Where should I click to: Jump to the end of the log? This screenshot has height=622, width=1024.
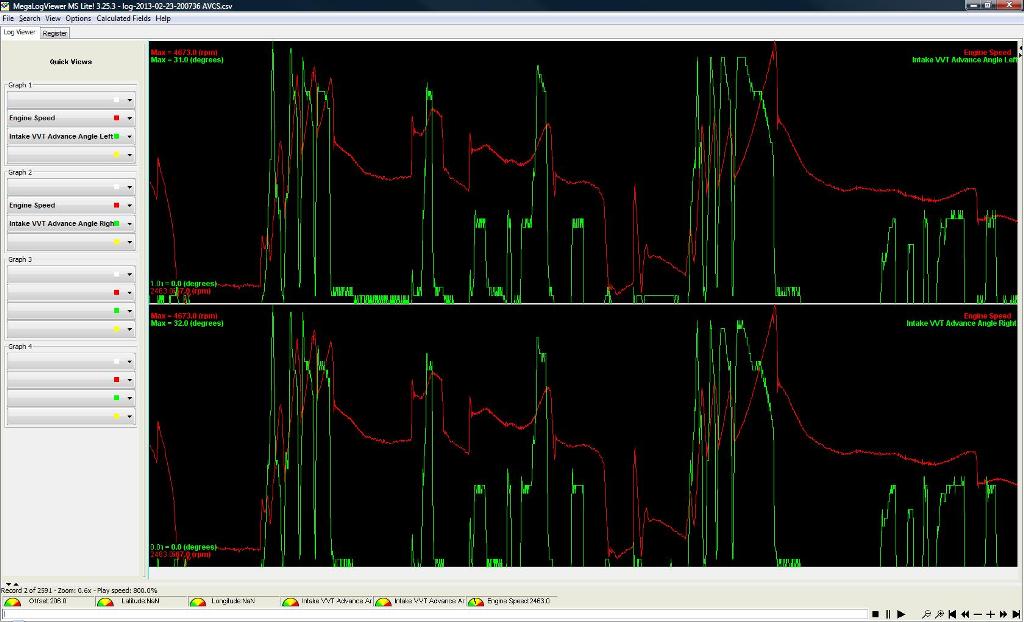point(1014,614)
